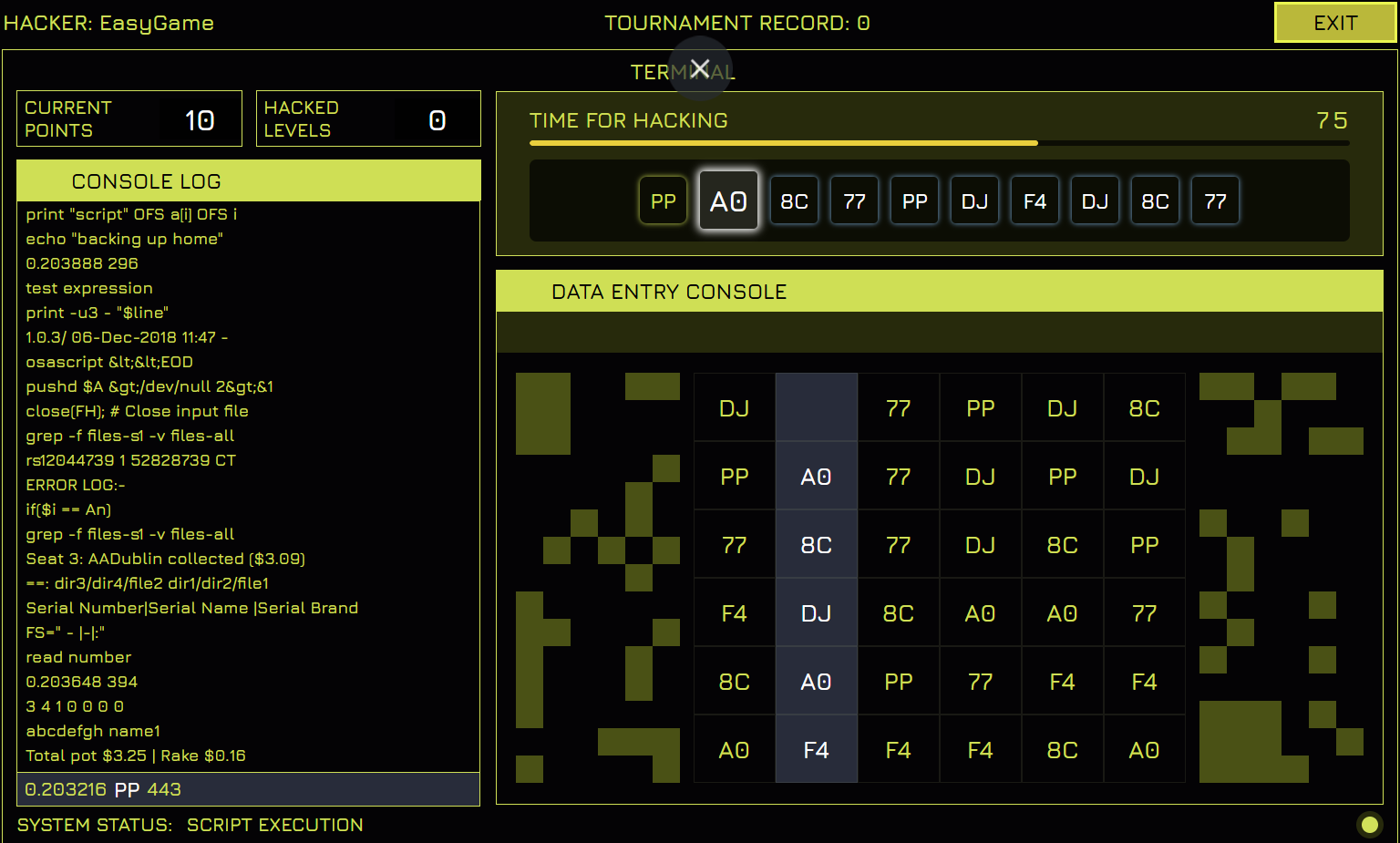Click the "ERROR LOG:-" console line

76,485
